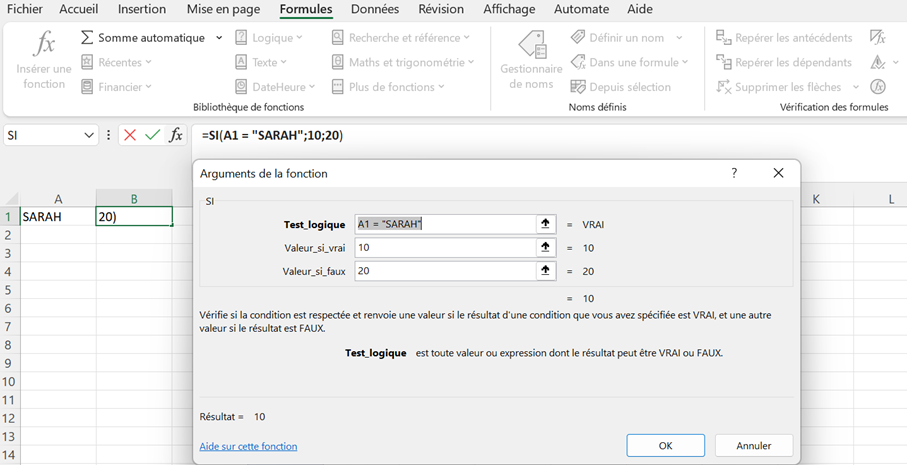This screenshot has width=907, height=465.
Task: Close the Arguments de la fonction dialog
Action: point(778,173)
